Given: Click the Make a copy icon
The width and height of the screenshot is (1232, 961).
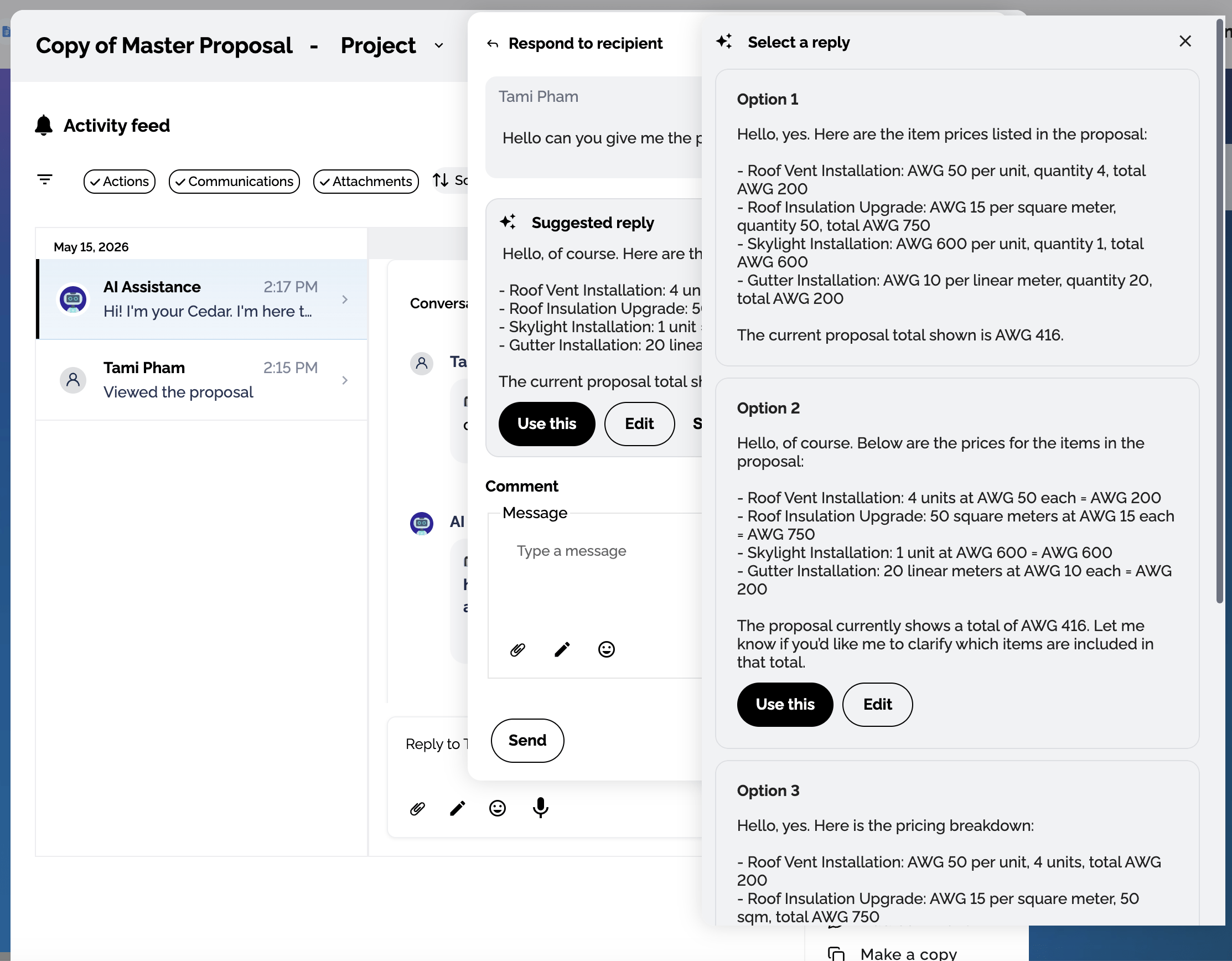Looking at the screenshot, I should [836, 954].
